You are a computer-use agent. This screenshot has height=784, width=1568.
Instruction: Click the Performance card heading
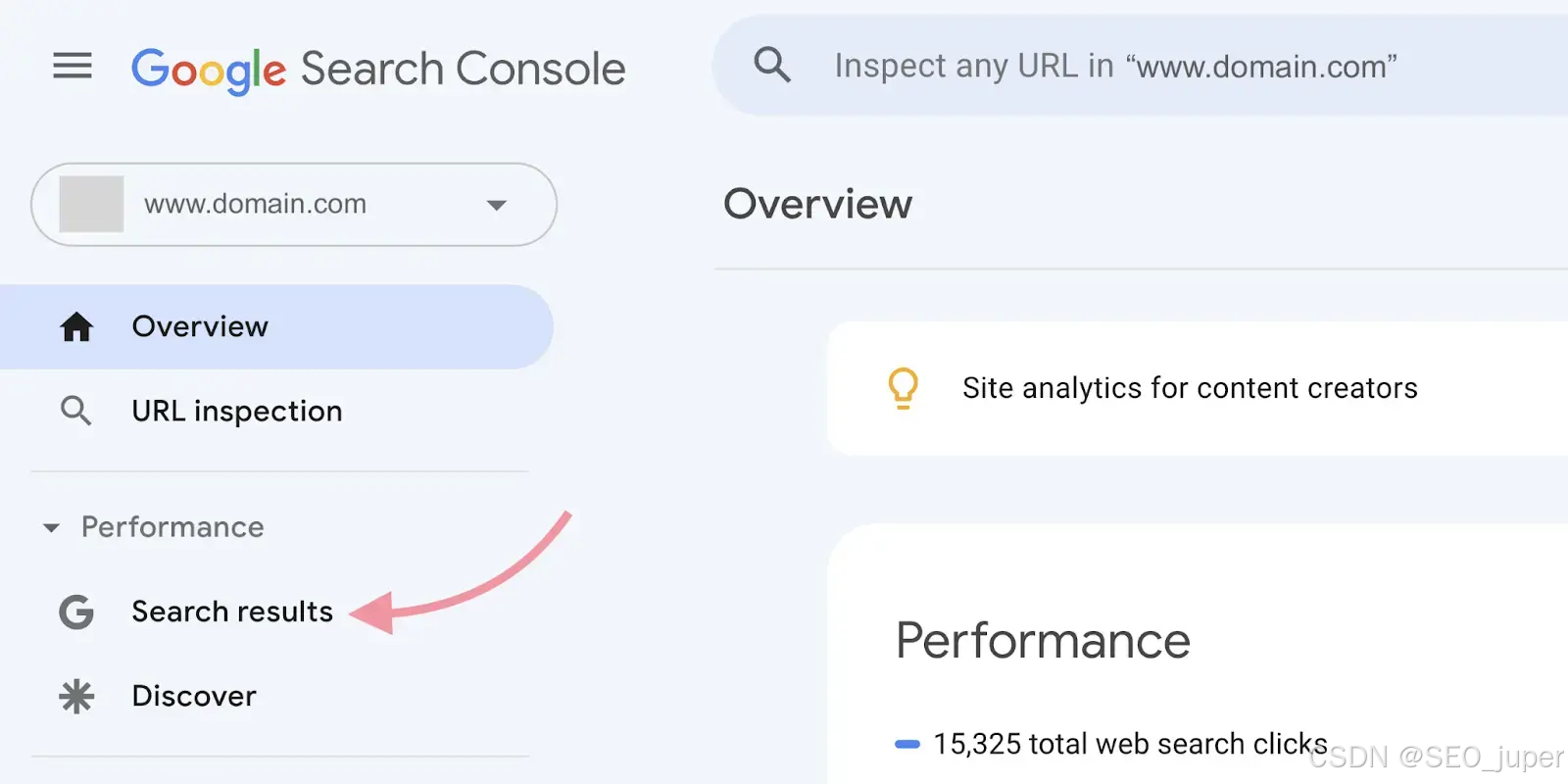(1043, 641)
